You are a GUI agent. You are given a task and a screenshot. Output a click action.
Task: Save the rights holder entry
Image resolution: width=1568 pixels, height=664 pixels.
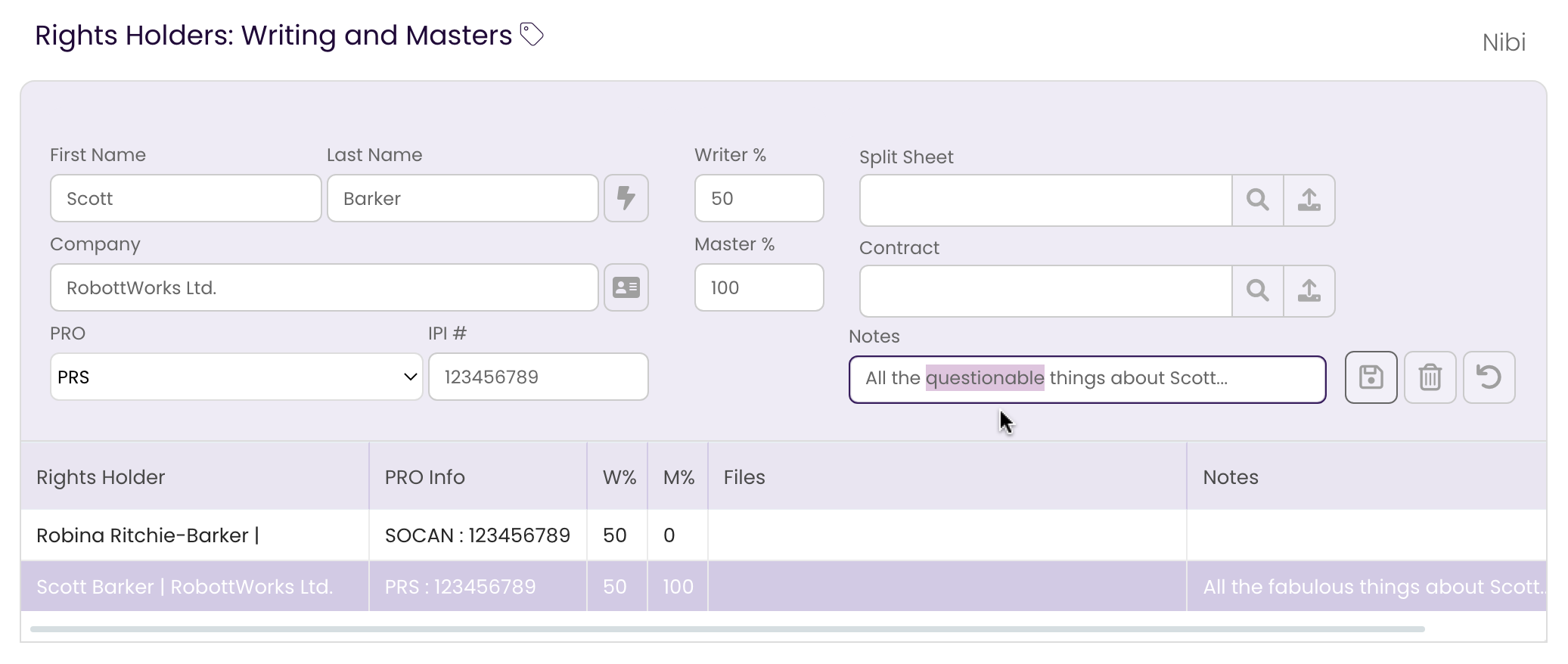point(1371,377)
